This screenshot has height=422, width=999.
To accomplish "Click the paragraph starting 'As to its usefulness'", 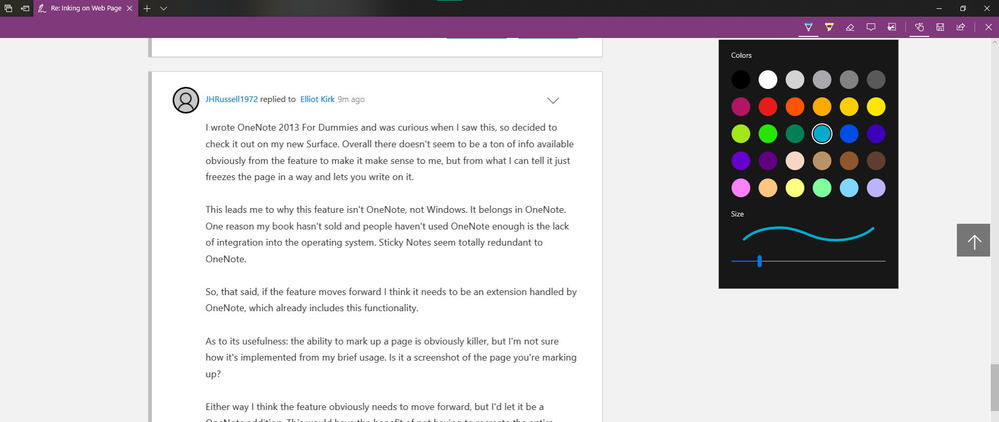I will point(391,358).
